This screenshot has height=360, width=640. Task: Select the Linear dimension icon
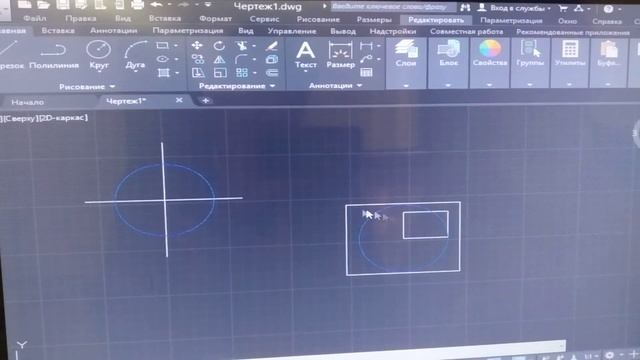(366, 46)
